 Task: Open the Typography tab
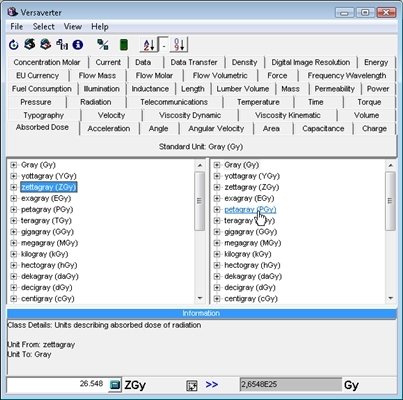click(44, 115)
